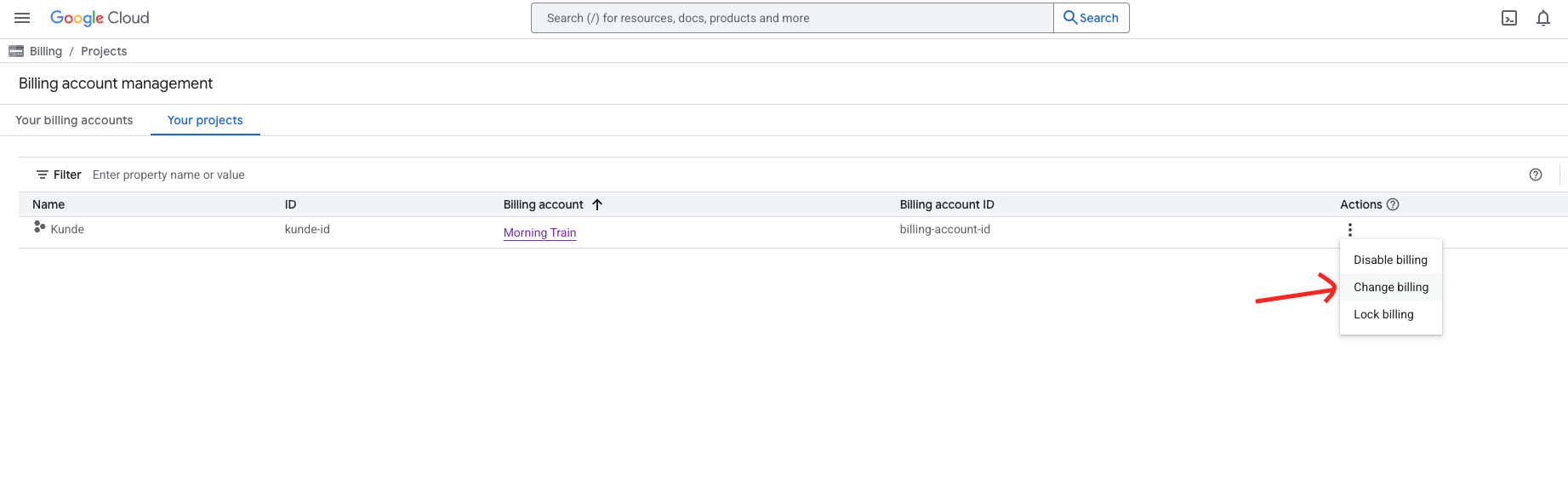Viewport: 1568px width, 504px height.
Task: Click the Actions column help icon
Action: pos(1393,204)
